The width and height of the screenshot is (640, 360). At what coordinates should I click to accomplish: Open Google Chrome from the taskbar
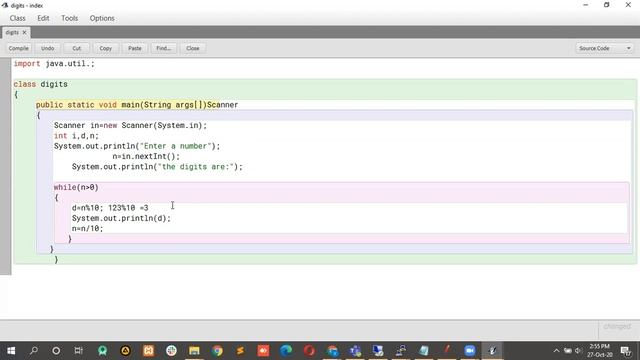217,351
